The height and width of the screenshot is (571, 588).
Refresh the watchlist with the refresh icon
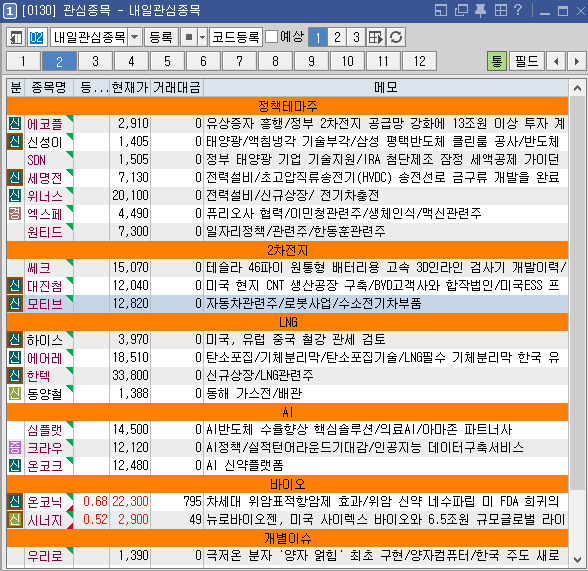(x=396, y=37)
